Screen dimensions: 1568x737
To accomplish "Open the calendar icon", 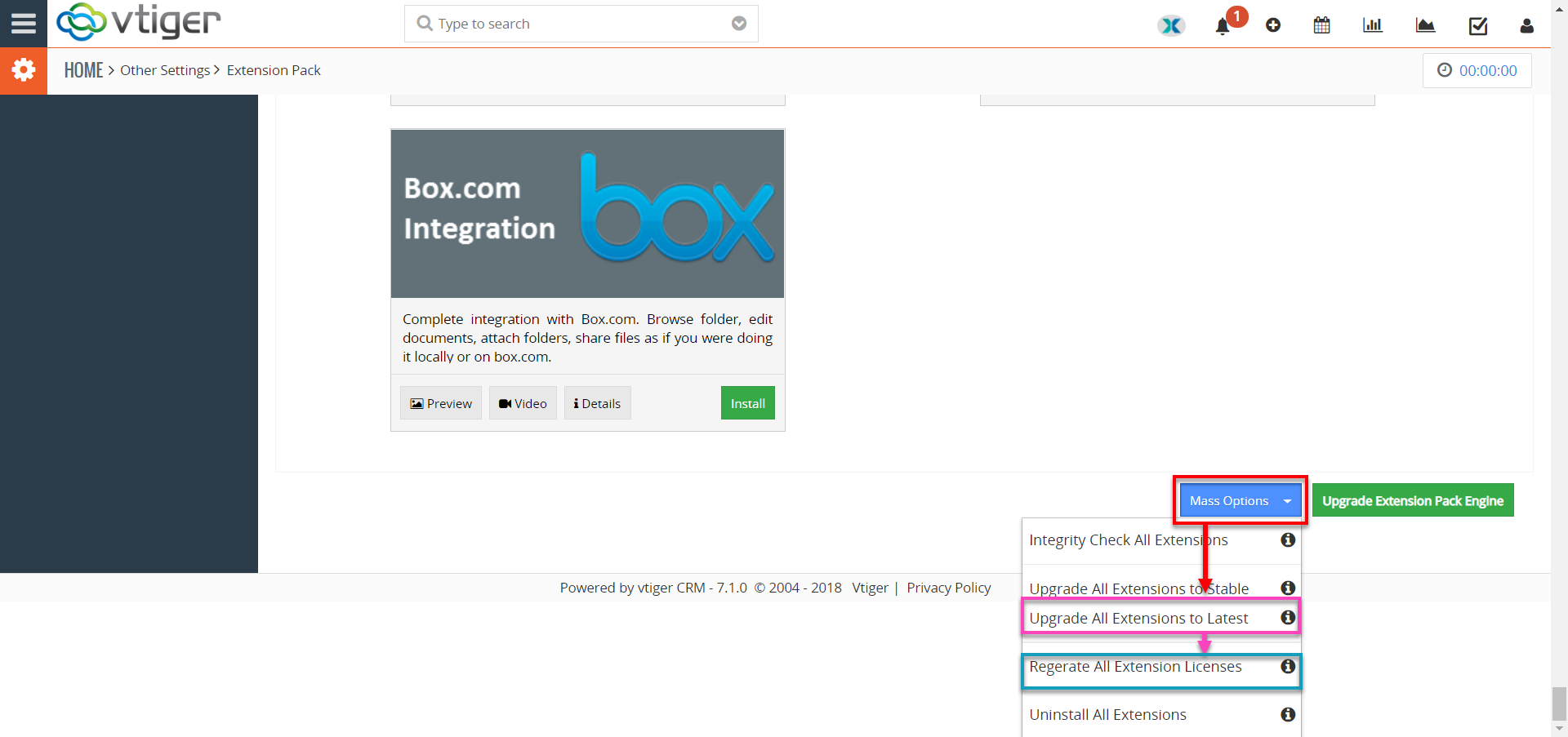I will (1321, 25).
